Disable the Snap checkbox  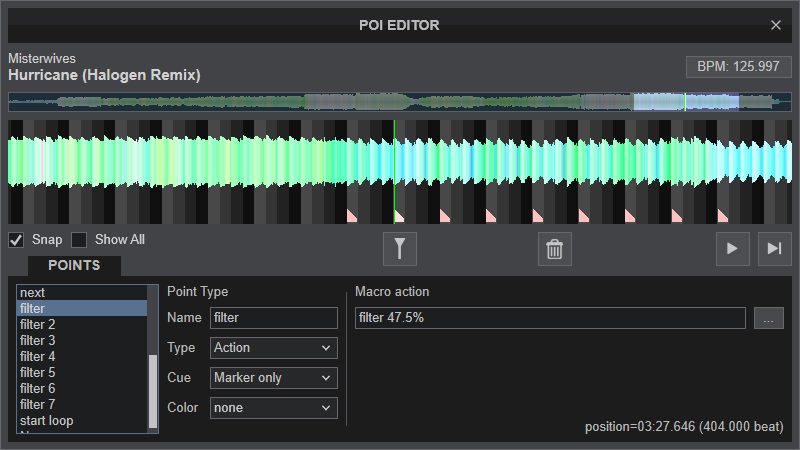tap(16, 240)
